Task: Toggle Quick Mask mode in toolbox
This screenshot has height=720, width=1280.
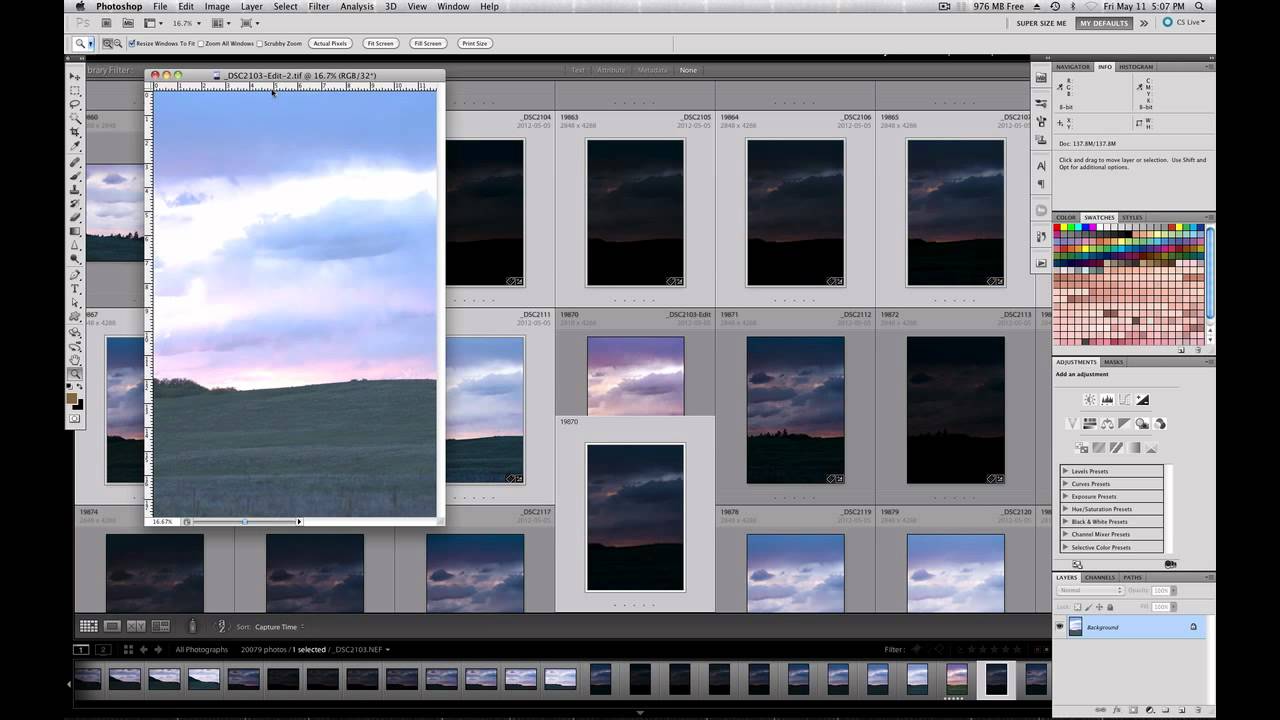Action: coord(75,418)
